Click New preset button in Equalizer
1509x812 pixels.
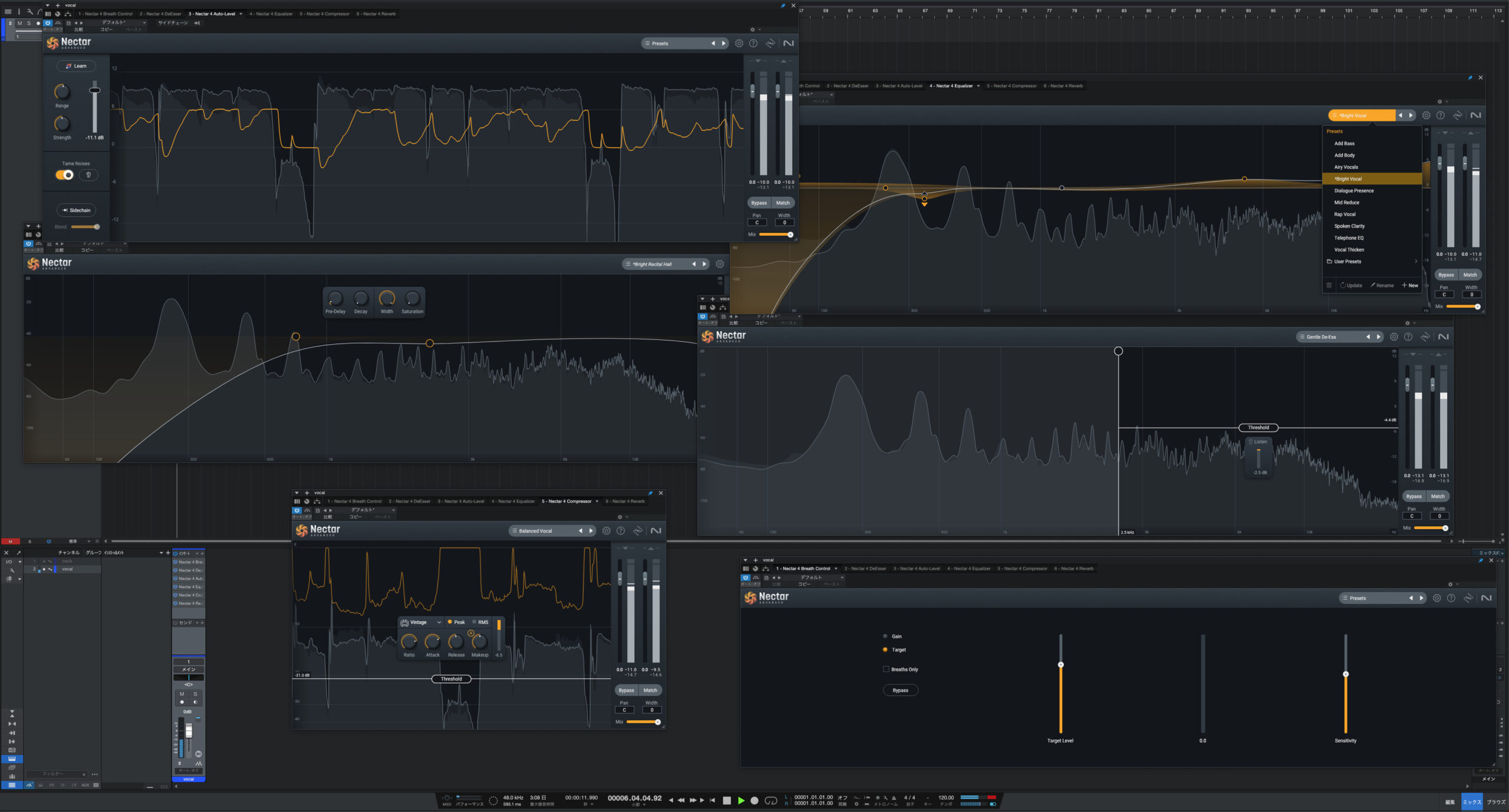1411,286
